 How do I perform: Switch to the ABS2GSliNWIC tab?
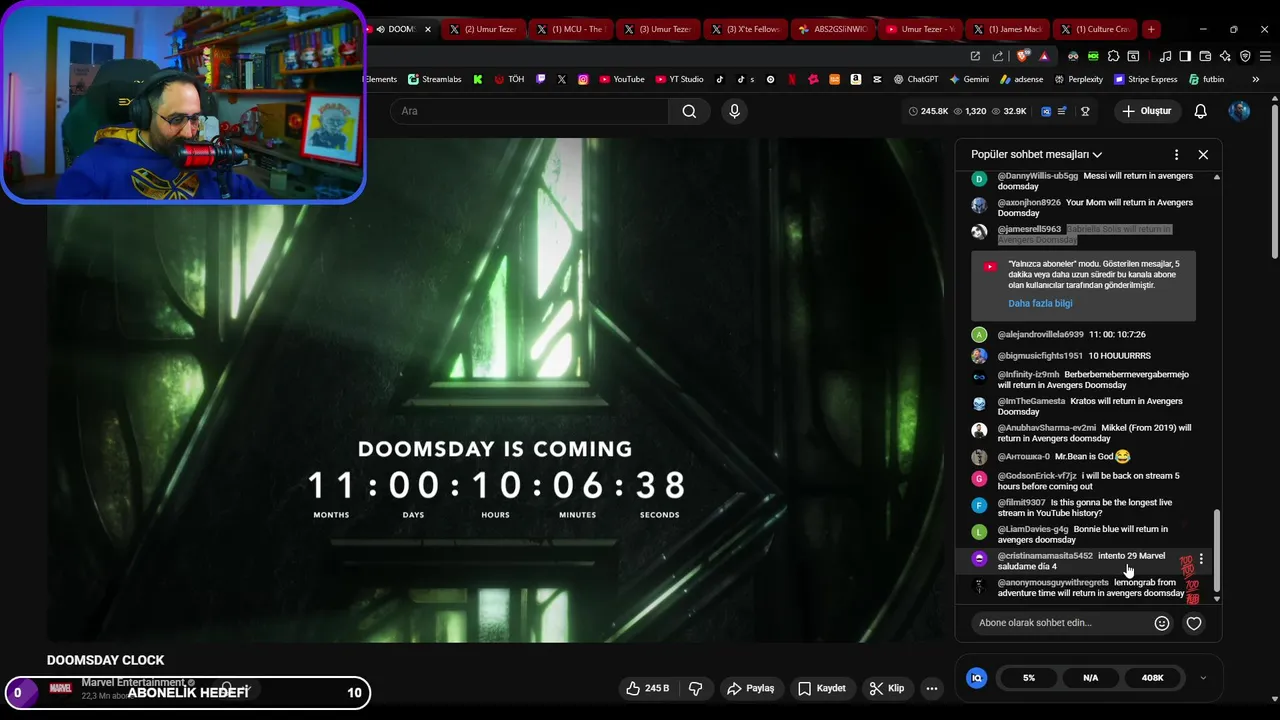pos(833,29)
